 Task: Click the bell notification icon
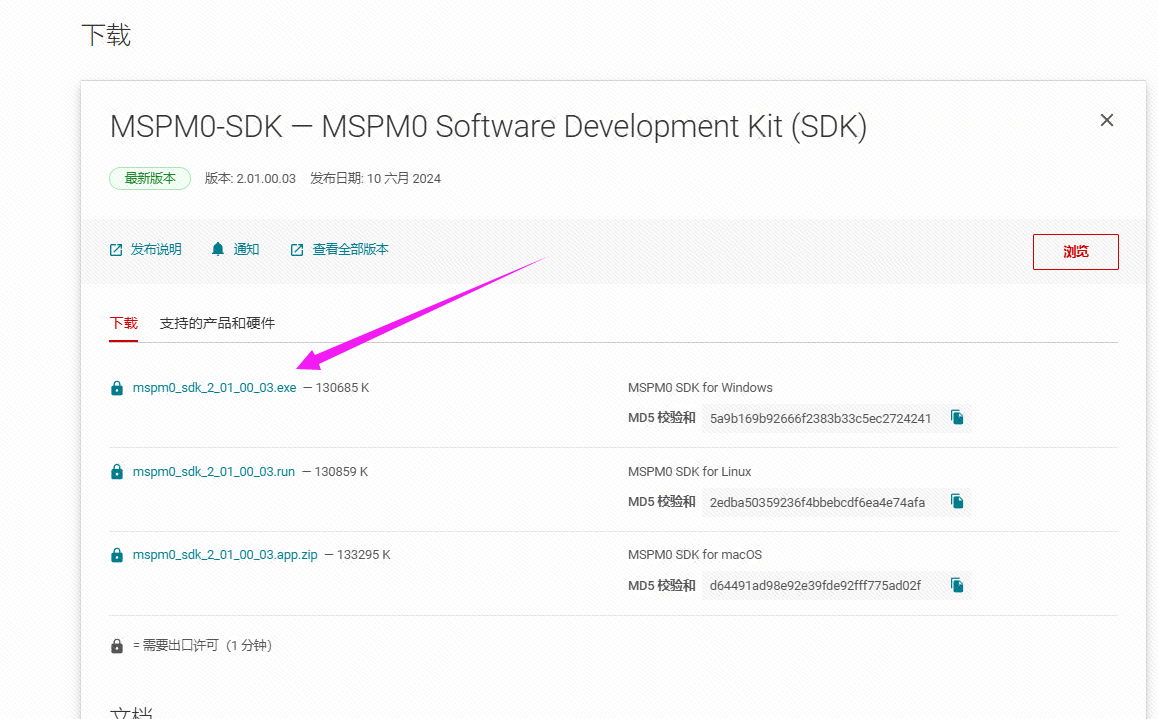click(x=218, y=249)
